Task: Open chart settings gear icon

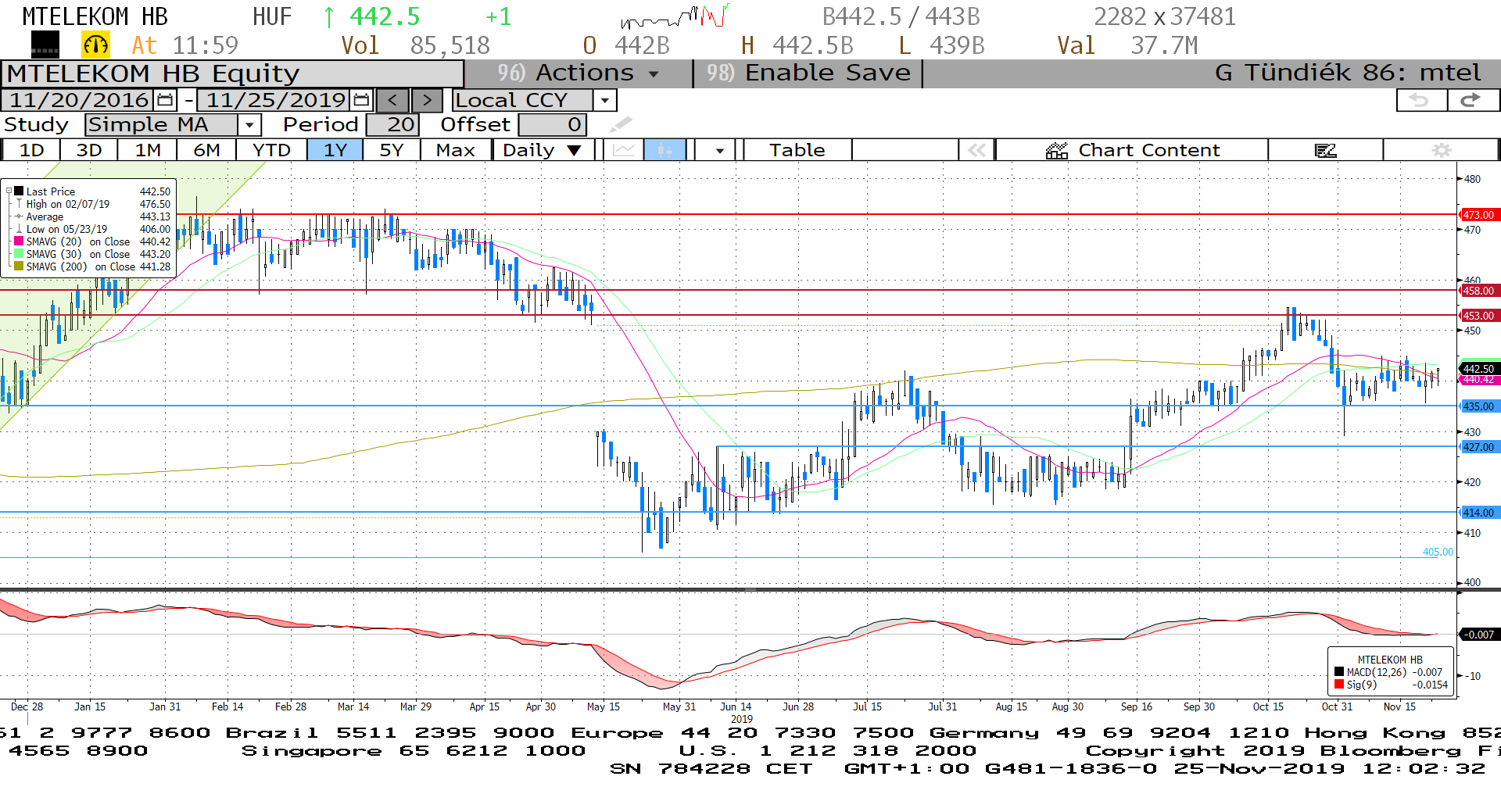Action: click(1441, 150)
